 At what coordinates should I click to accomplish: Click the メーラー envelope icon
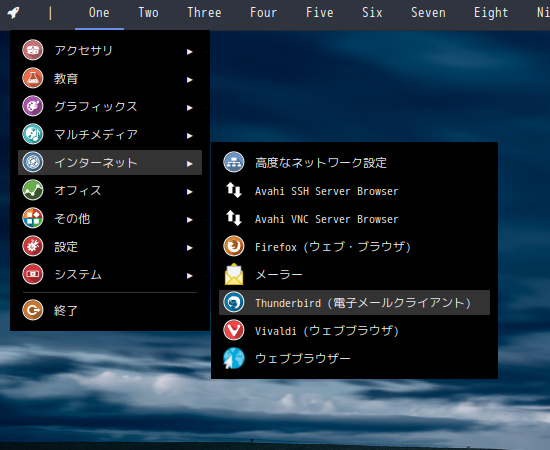tap(234, 274)
